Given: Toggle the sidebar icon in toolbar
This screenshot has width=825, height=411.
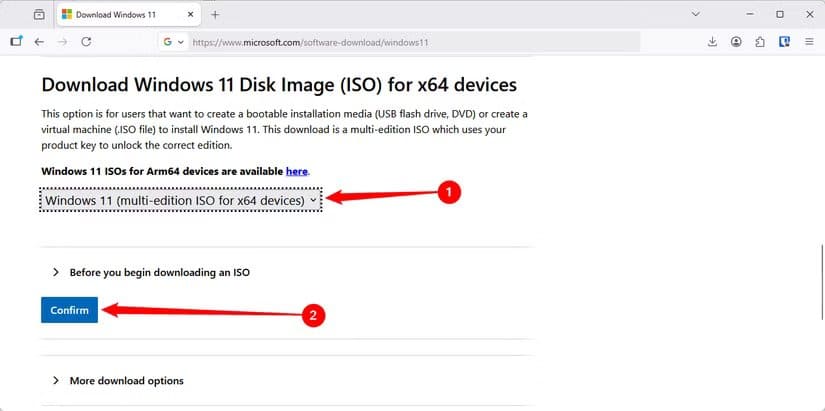Looking at the screenshot, I should tap(16, 42).
